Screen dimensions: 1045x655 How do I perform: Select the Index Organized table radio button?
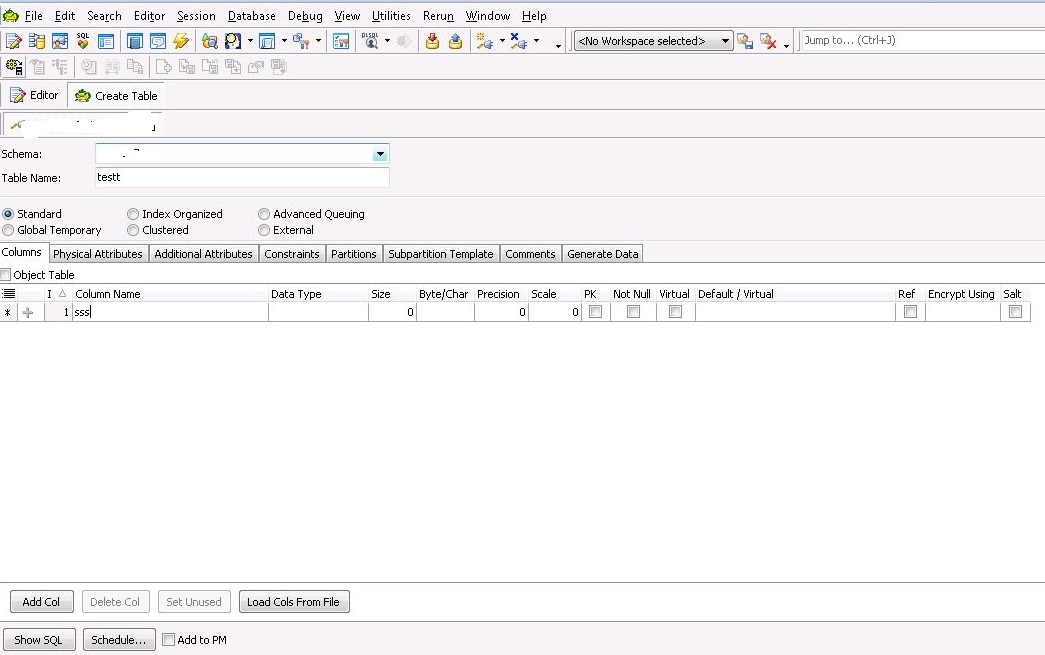click(133, 213)
